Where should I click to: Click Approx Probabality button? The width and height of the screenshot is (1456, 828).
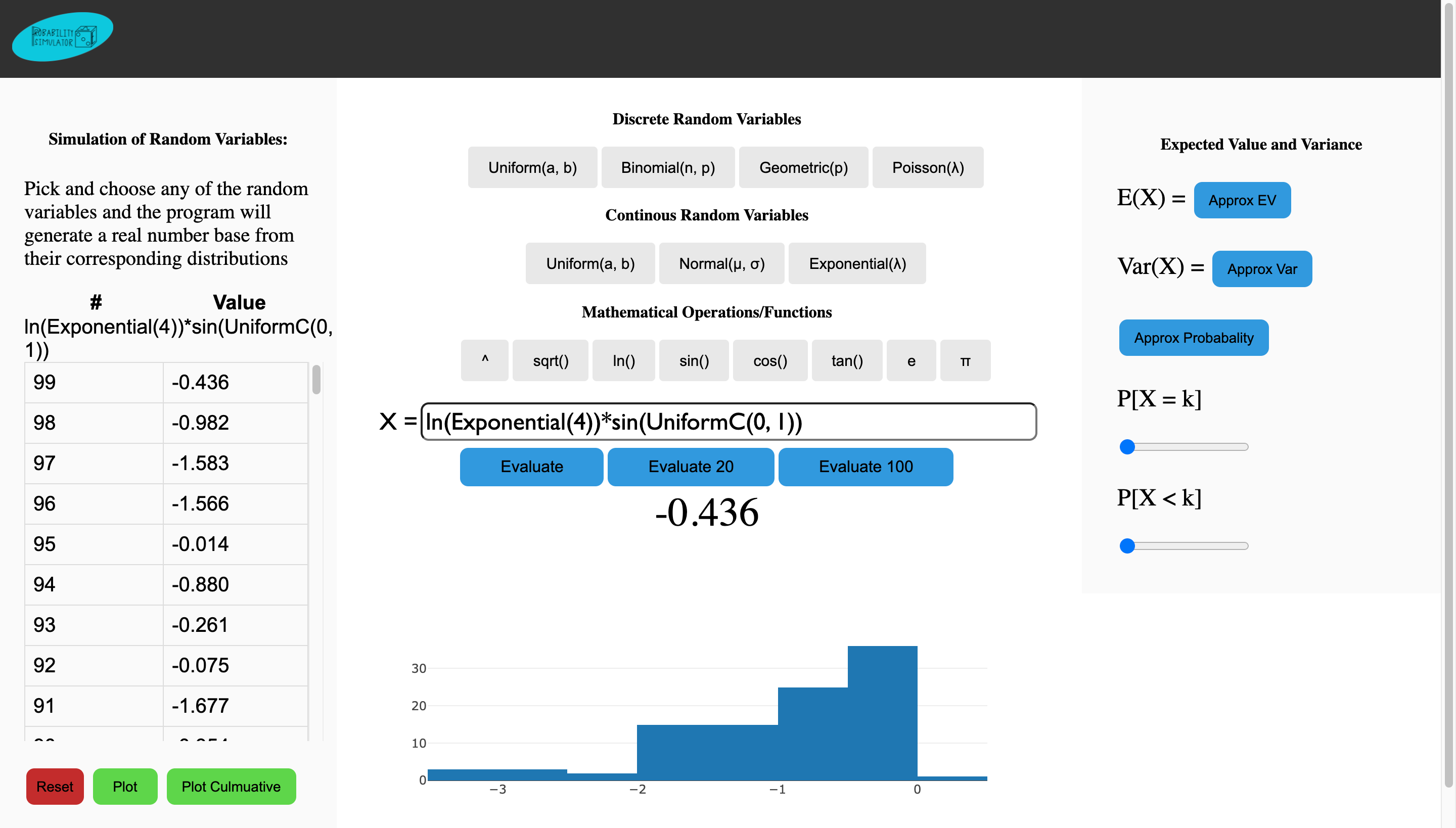(1193, 338)
